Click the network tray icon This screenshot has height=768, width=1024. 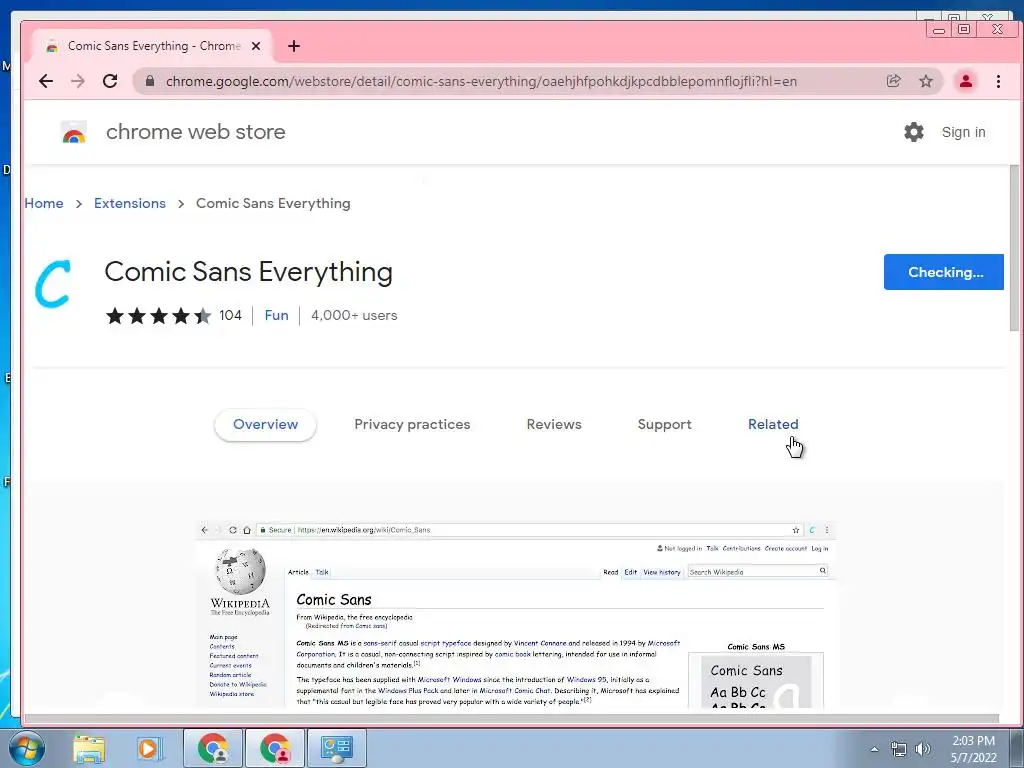click(899, 749)
